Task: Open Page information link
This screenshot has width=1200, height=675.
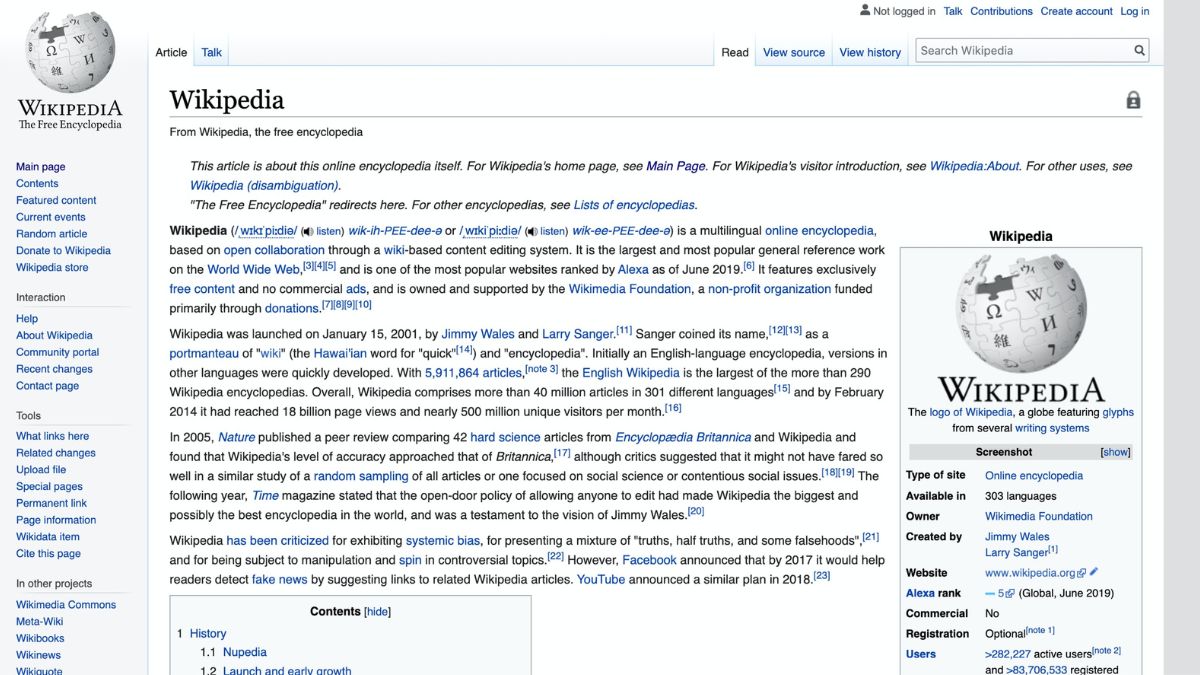Action: point(56,520)
